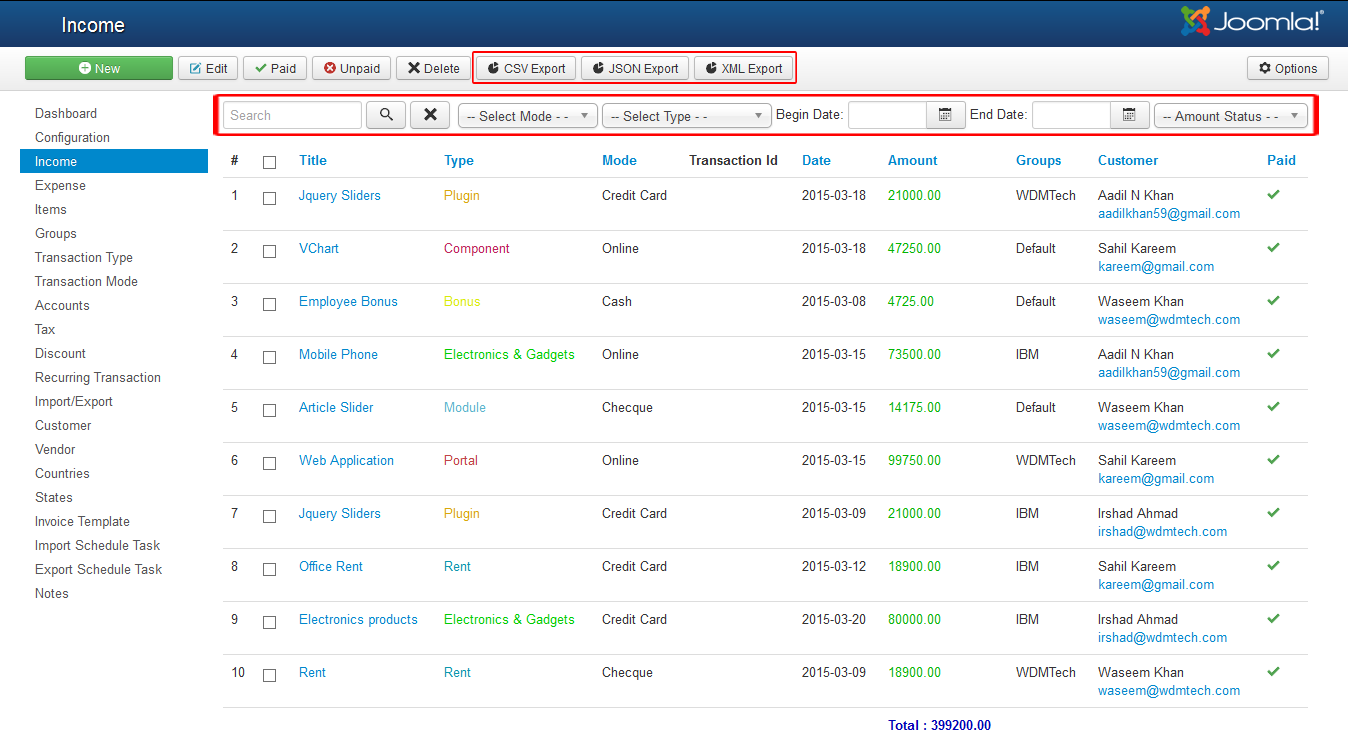The image size is (1348, 740).
Task: Open Export Schedule Task in the sidebar
Action: point(98,569)
